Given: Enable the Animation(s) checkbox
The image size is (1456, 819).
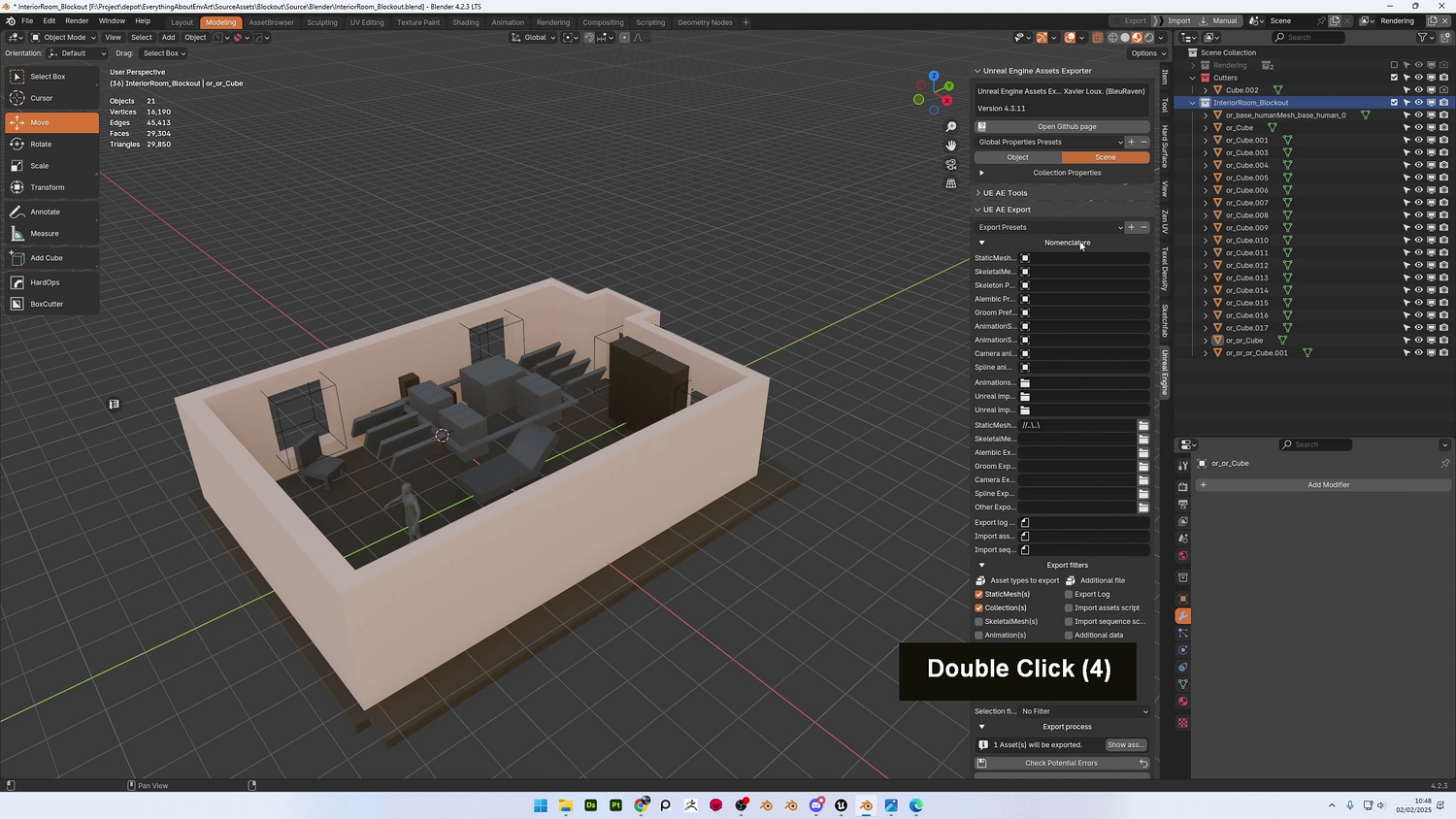Looking at the screenshot, I should [979, 636].
